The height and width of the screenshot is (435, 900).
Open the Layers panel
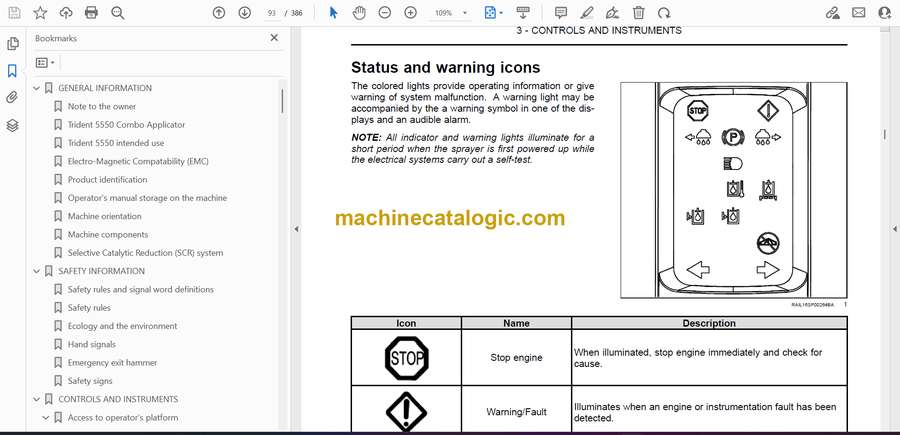tap(12, 125)
